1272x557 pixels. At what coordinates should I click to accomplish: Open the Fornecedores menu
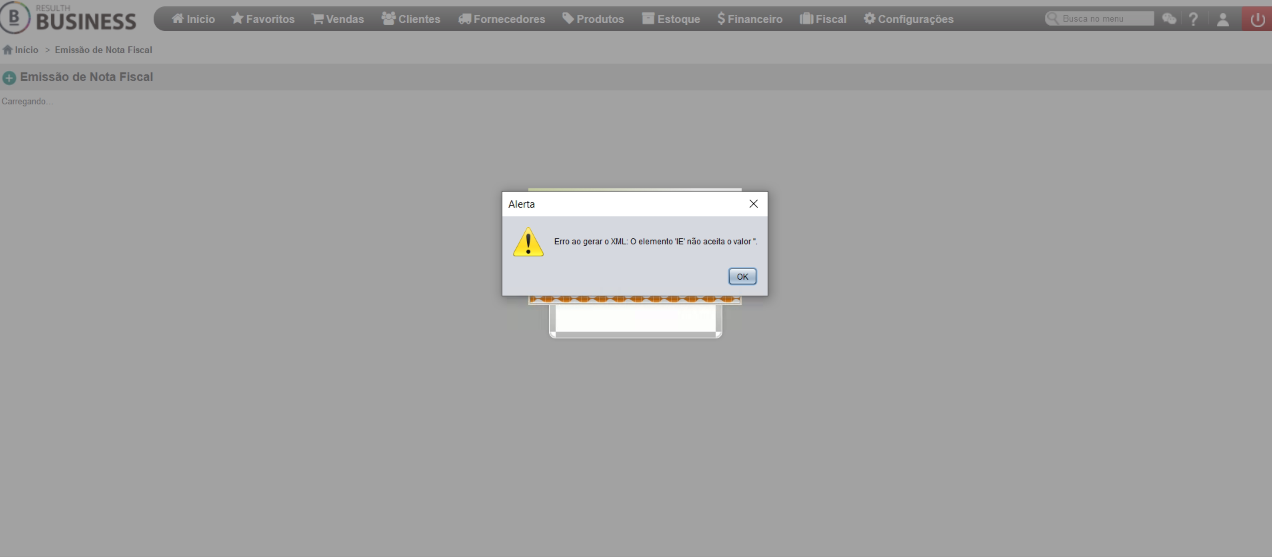(x=502, y=19)
